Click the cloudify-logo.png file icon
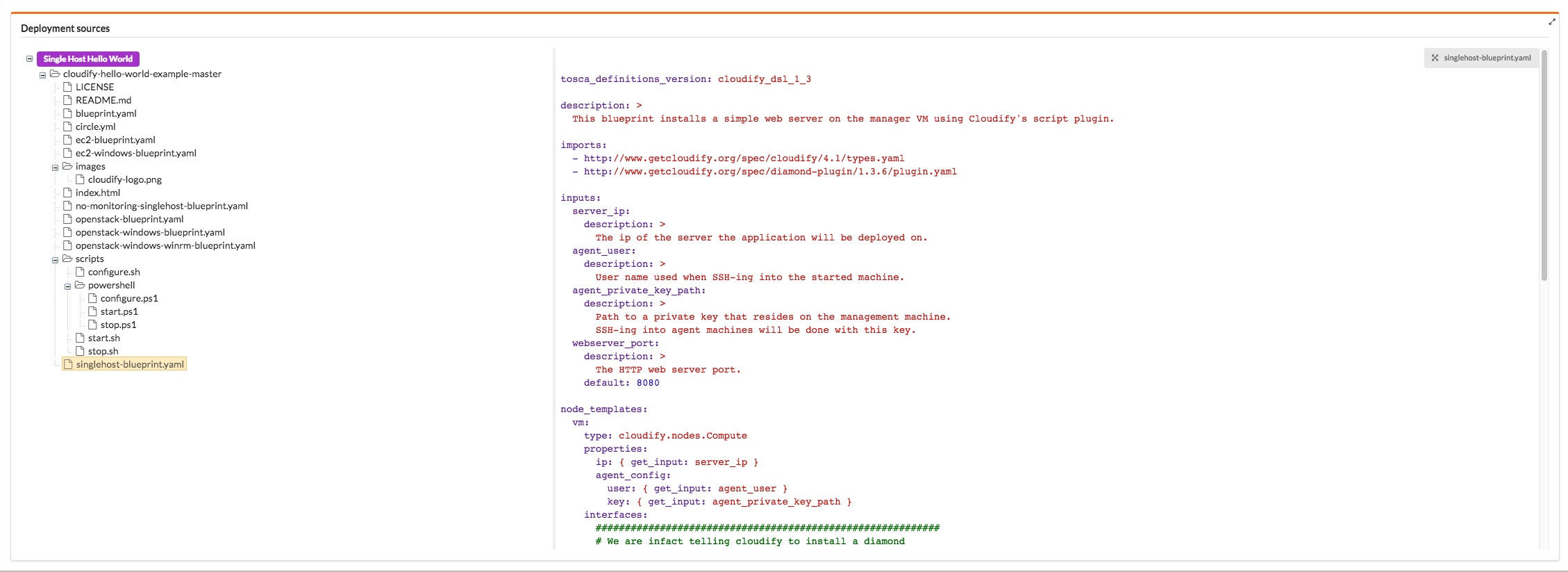Viewport: 1568px width, 572px height. coord(80,179)
